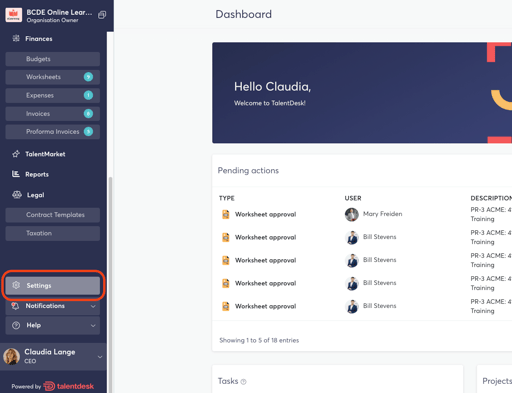Viewport: 512px width, 393px height.
Task: Open Mary Freiden's Worksheet approval entry
Action: click(265, 214)
